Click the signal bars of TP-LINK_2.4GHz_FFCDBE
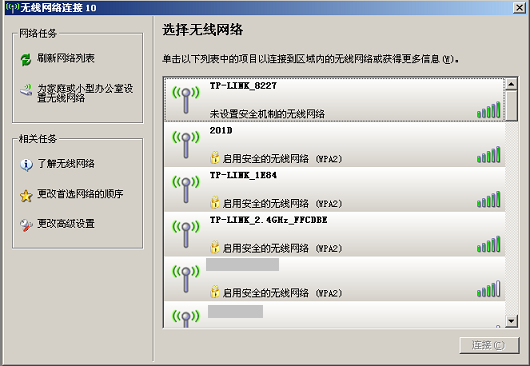530x366 pixels. pyautogui.click(x=488, y=244)
